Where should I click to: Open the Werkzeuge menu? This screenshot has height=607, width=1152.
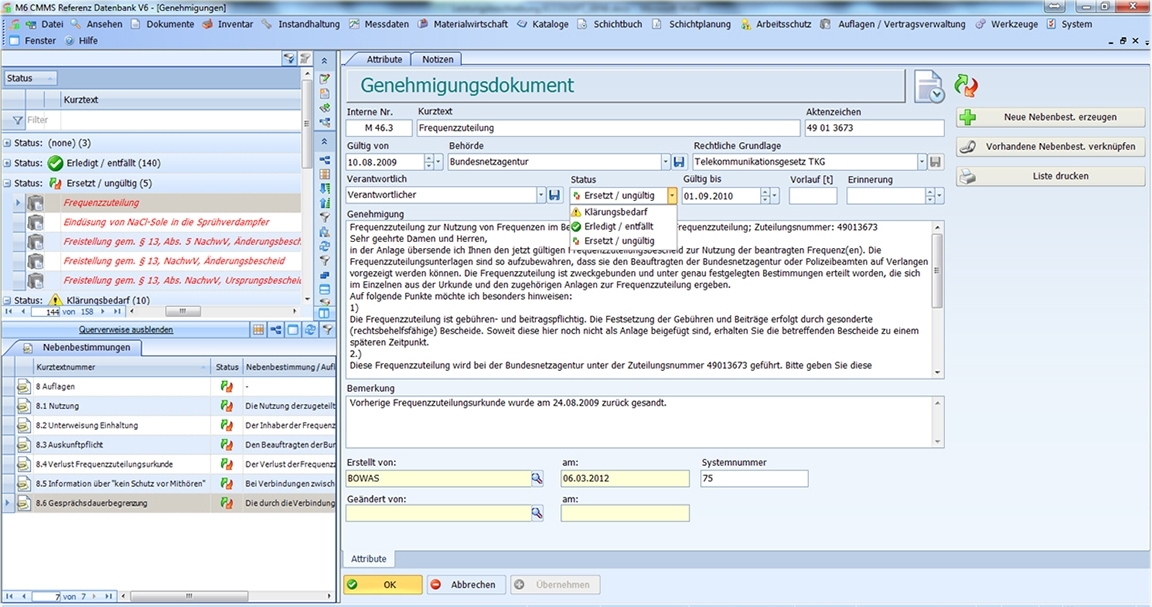(x=1014, y=24)
